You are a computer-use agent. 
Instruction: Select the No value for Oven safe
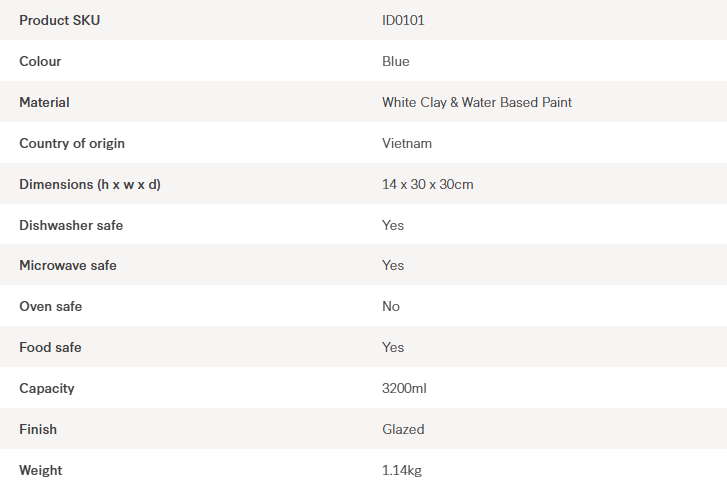coord(391,306)
